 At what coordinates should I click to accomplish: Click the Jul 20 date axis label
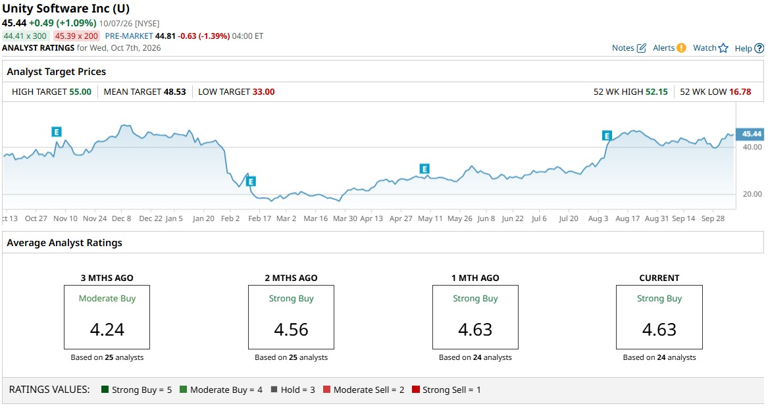pyautogui.click(x=569, y=218)
